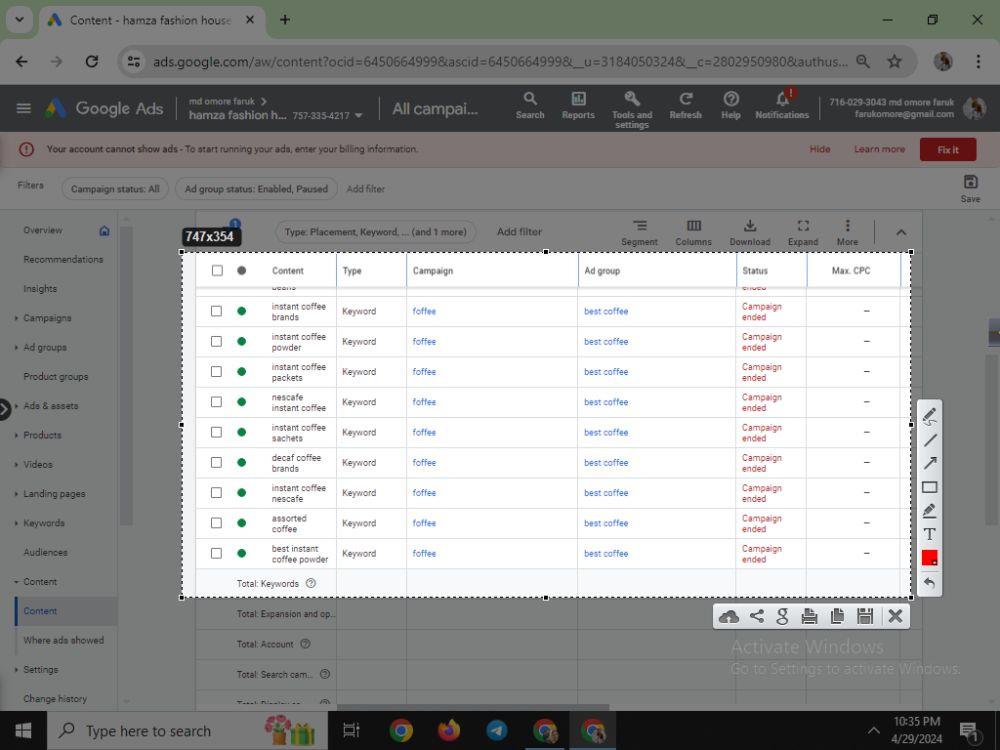This screenshot has height=750, width=1000.
Task: Open Audiences in the sidebar
Action: 45,552
